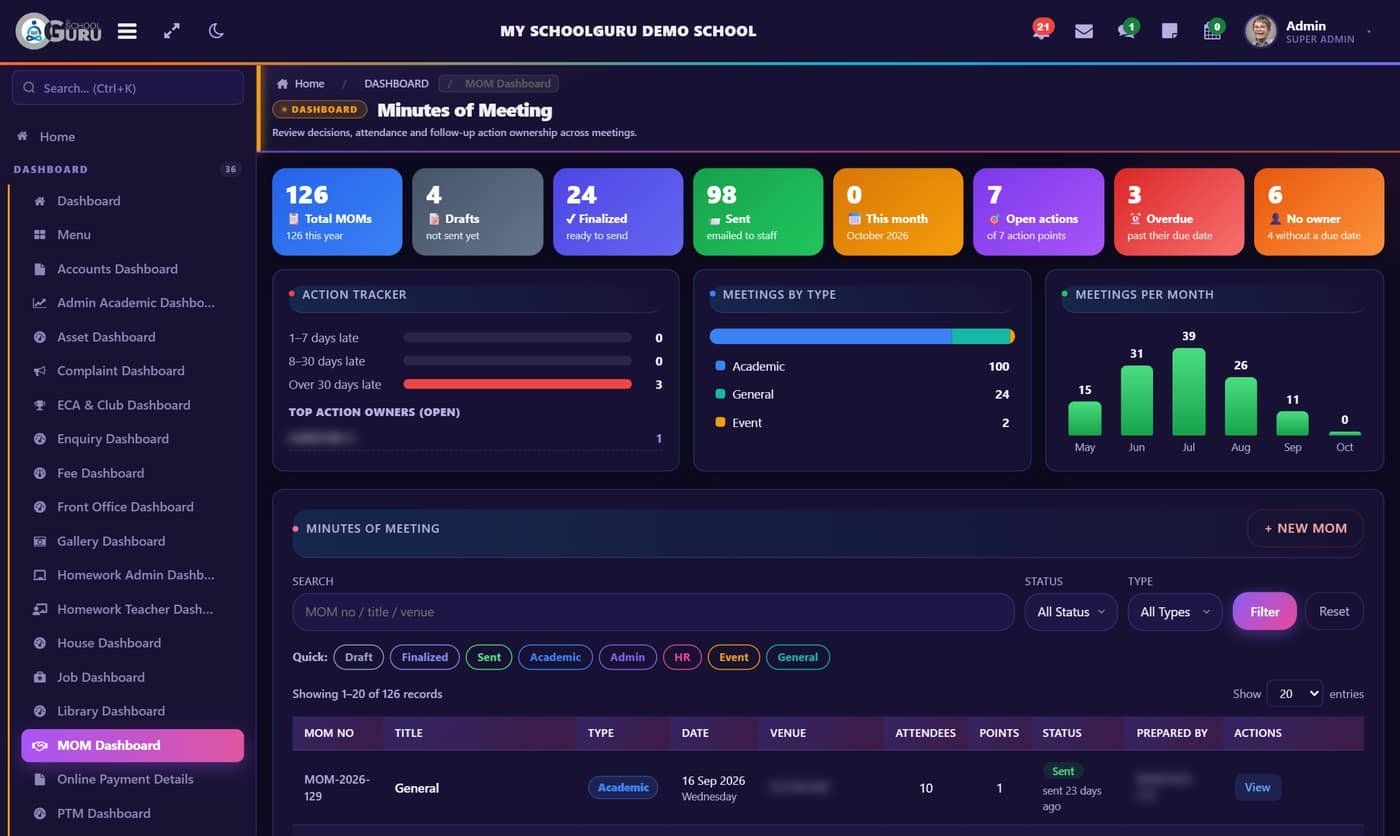Expand the Admin account menu caret
The width and height of the screenshot is (1400, 836).
click(1370, 32)
